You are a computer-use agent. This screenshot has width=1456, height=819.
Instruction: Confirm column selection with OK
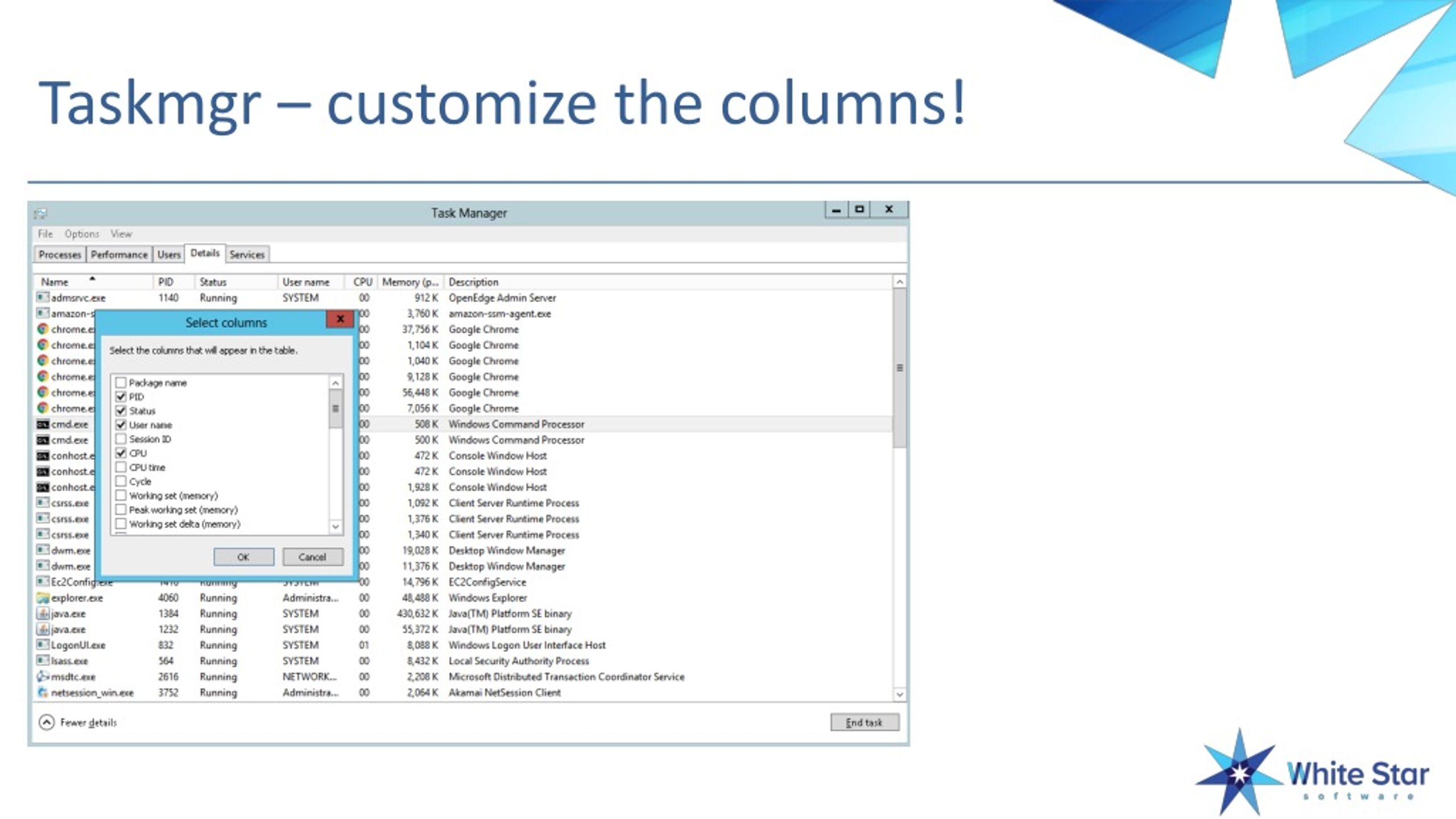click(243, 557)
